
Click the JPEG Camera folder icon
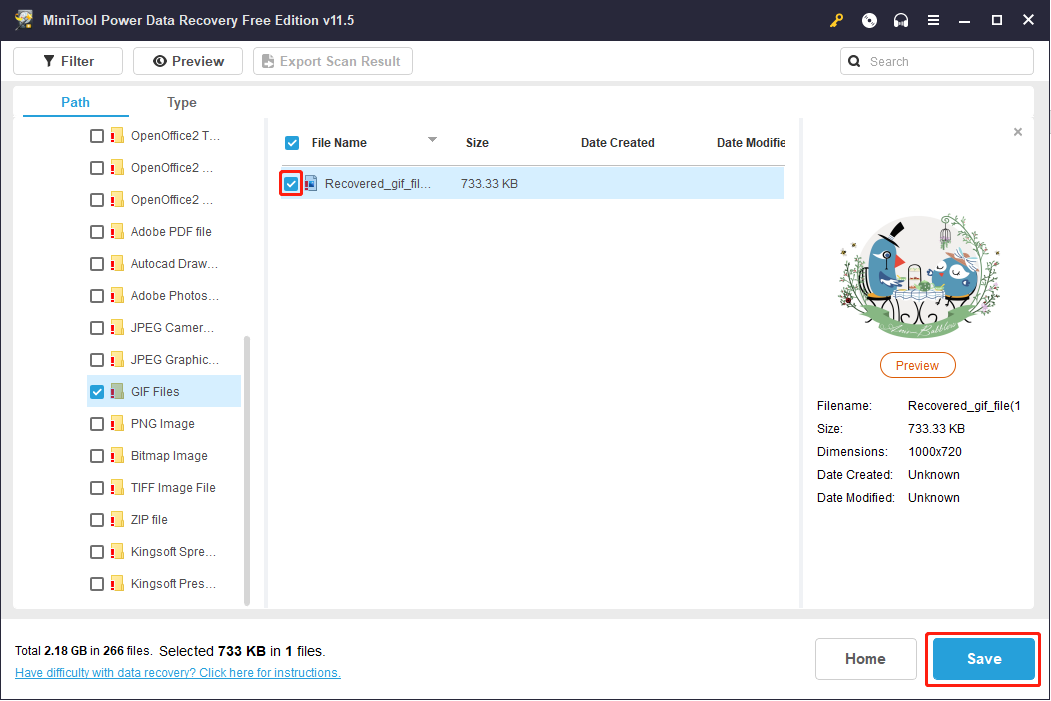(x=117, y=328)
